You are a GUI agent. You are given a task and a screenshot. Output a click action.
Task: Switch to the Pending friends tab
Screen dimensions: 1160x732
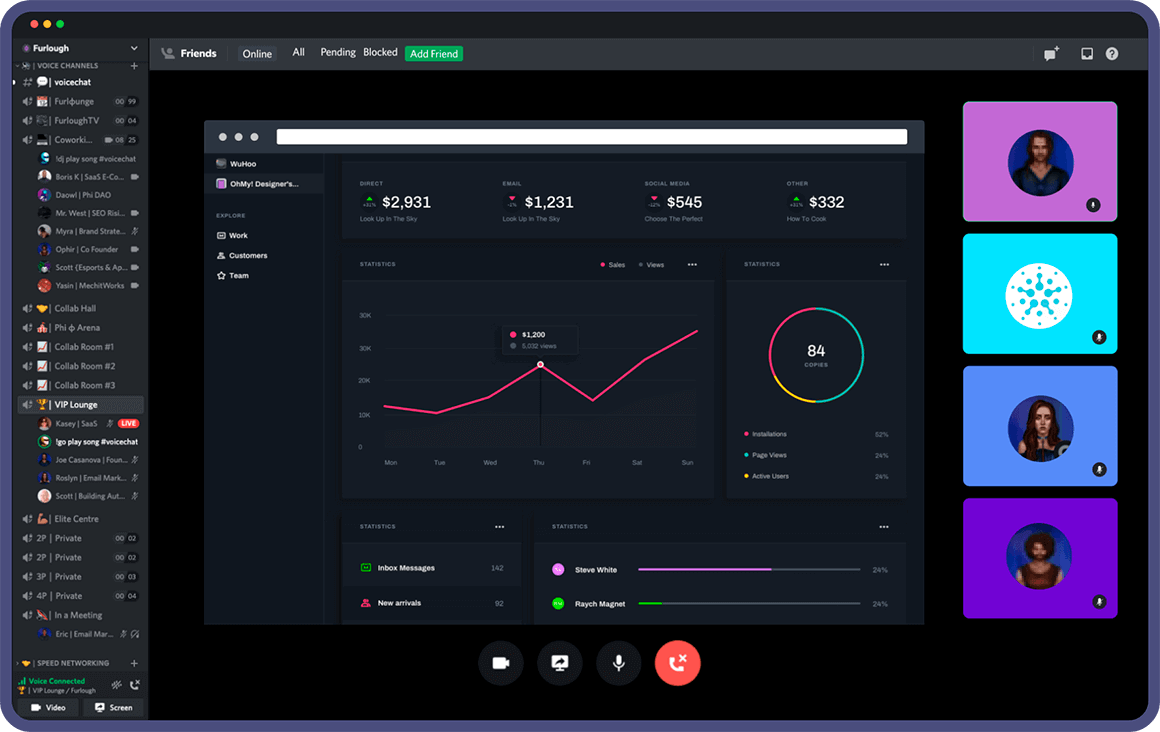pos(337,53)
